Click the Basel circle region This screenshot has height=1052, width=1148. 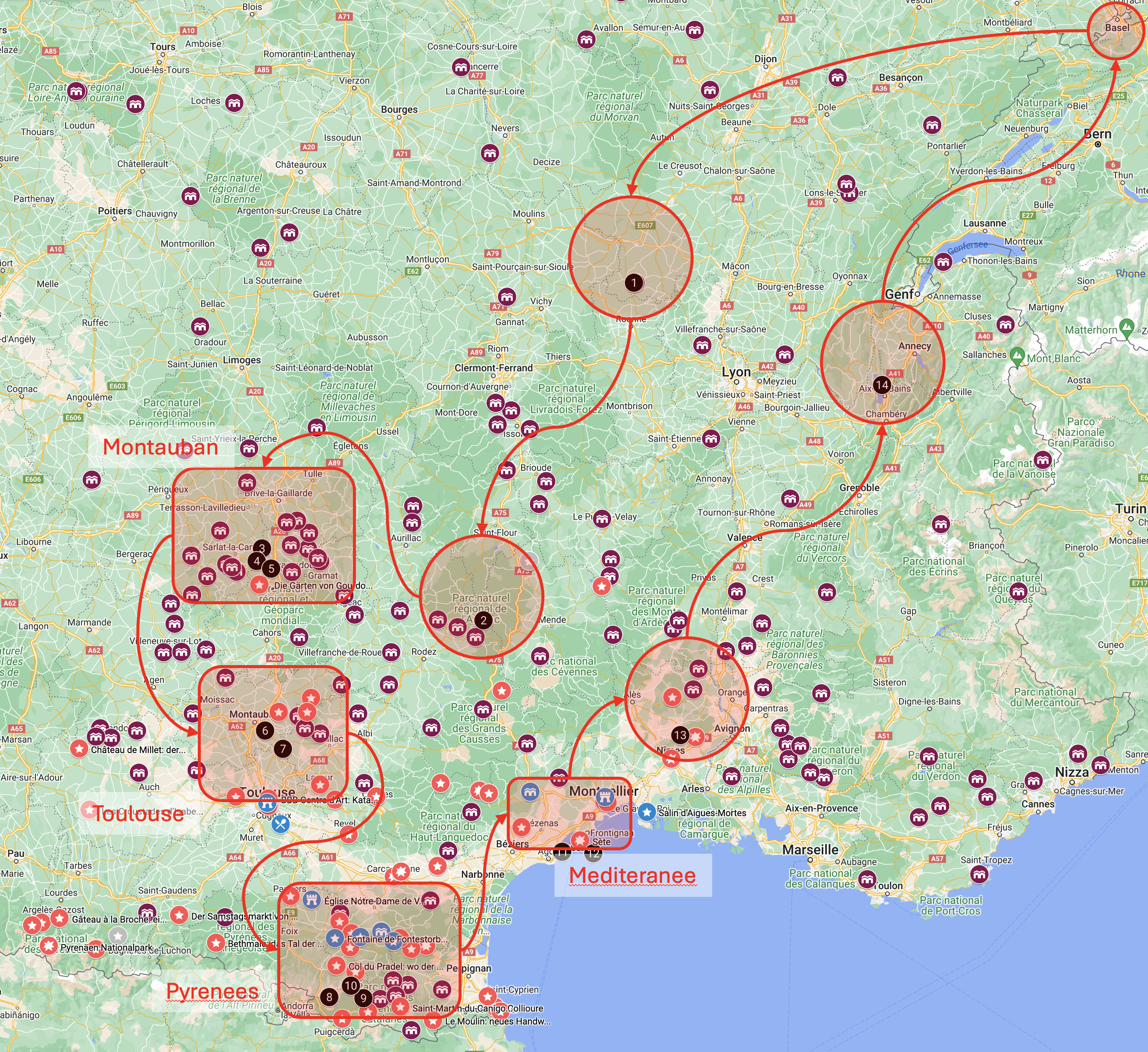pos(1117,30)
